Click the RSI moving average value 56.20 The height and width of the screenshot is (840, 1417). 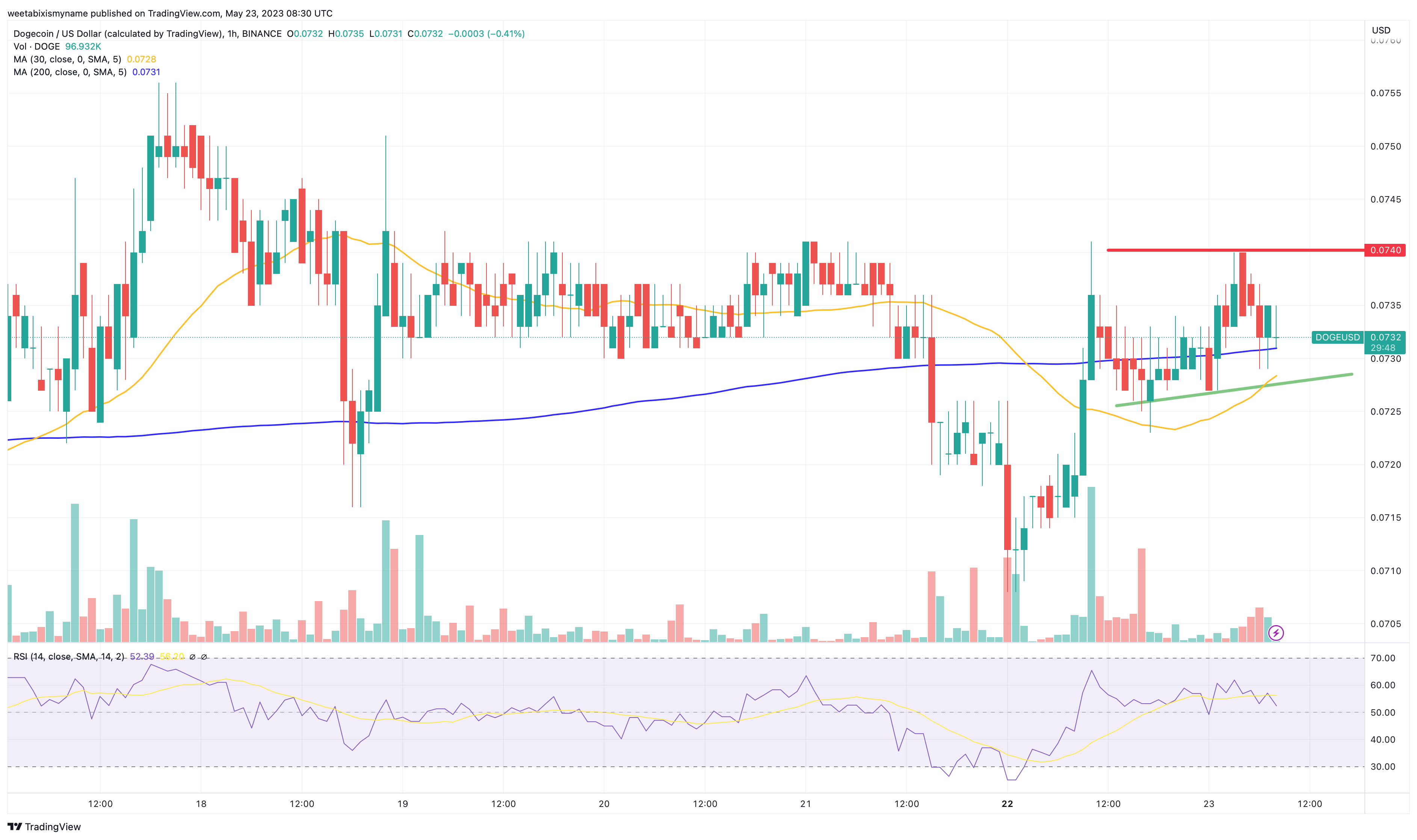tap(172, 657)
